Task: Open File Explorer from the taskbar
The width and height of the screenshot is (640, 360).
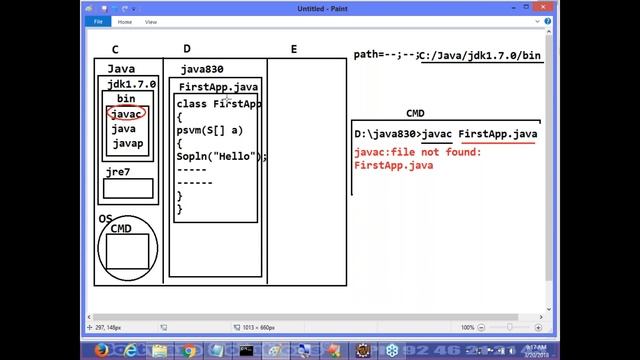Action: pos(160,351)
